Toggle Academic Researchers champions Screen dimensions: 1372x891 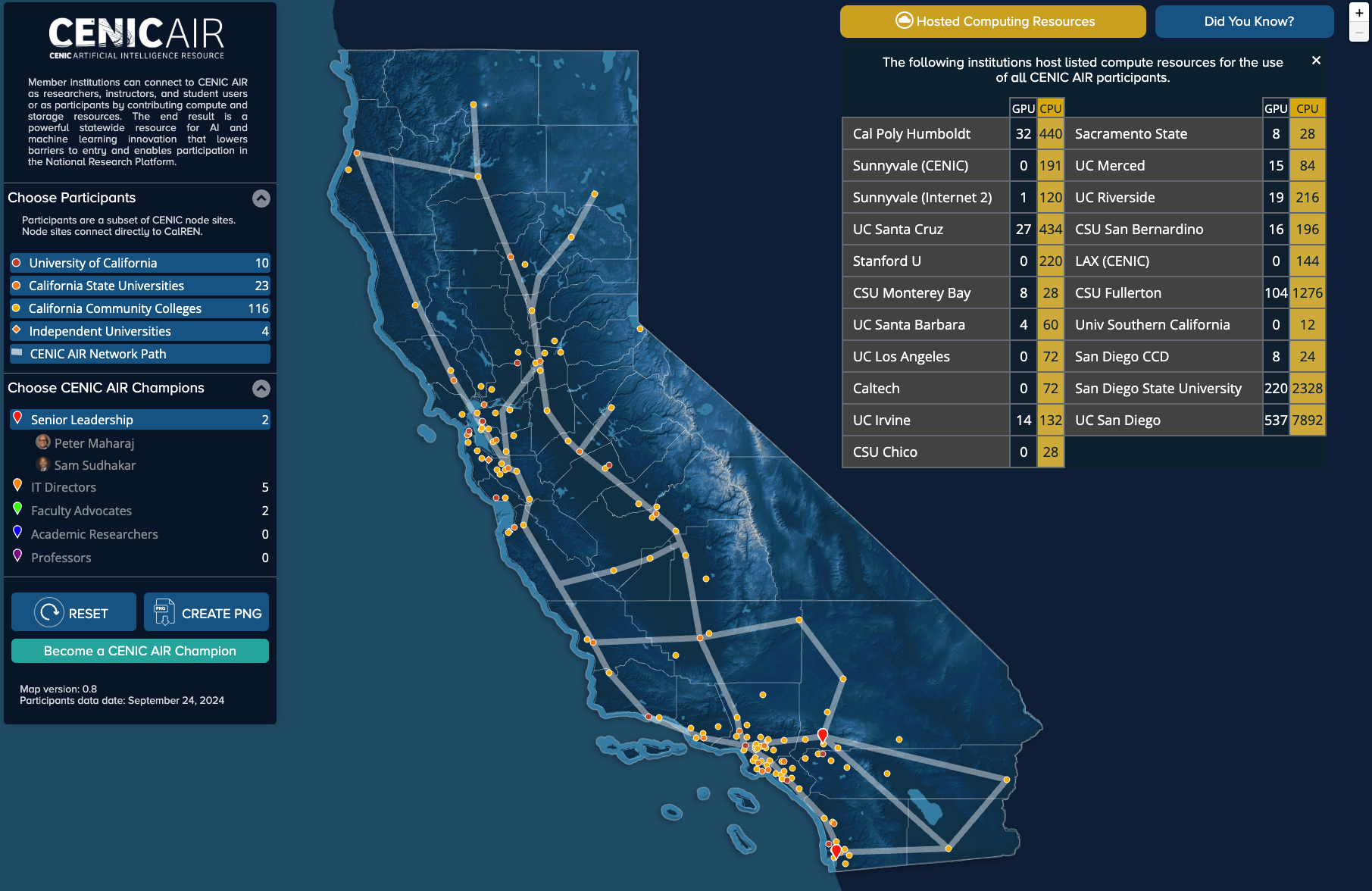[140, 534]
